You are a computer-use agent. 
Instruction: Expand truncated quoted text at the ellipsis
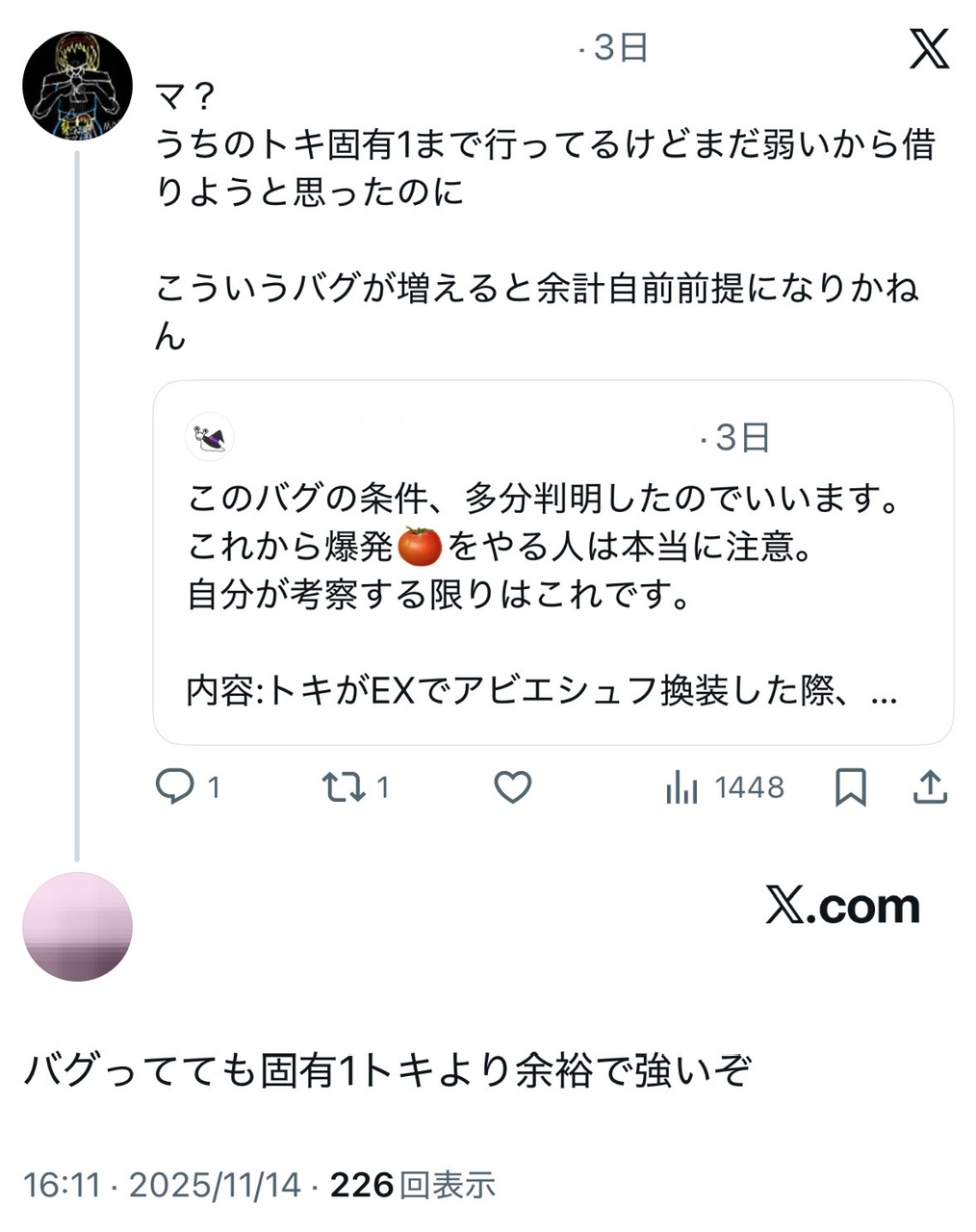point(883,691)
